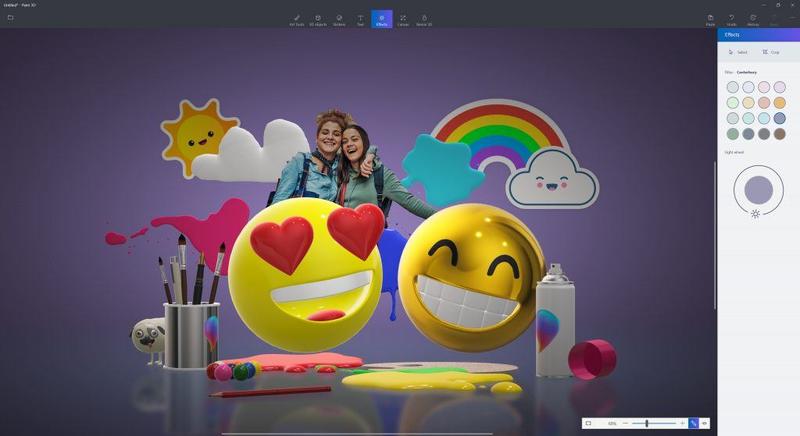The image size is (800, 436).
Task: Click the Paste icon
Action: coord(710,19)
